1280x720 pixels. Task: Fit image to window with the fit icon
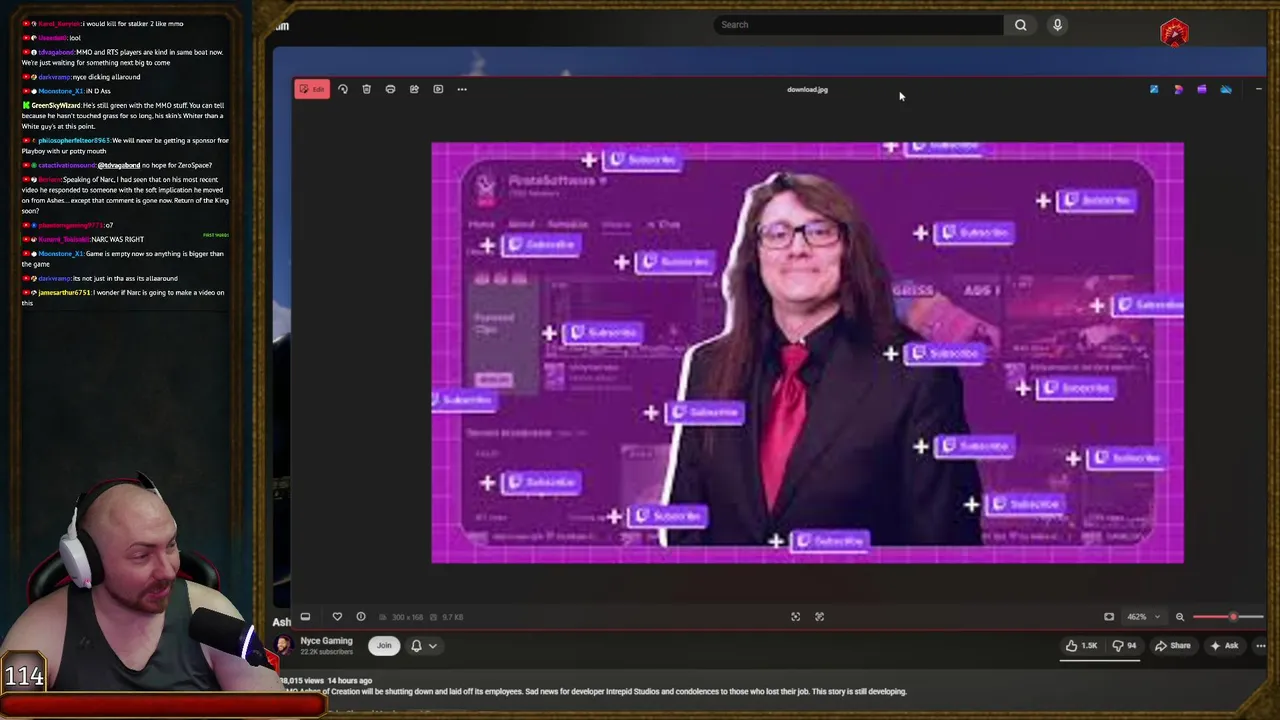coord(1109,617)
